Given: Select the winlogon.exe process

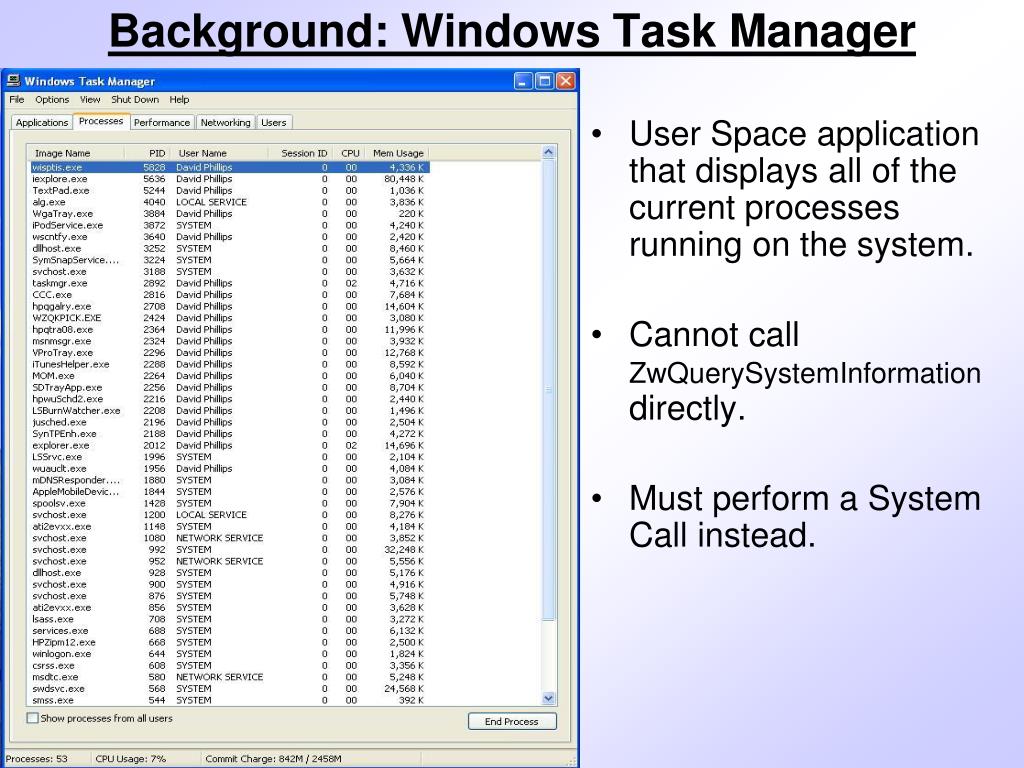Looking at the screenshot, I should coord(230,654).
